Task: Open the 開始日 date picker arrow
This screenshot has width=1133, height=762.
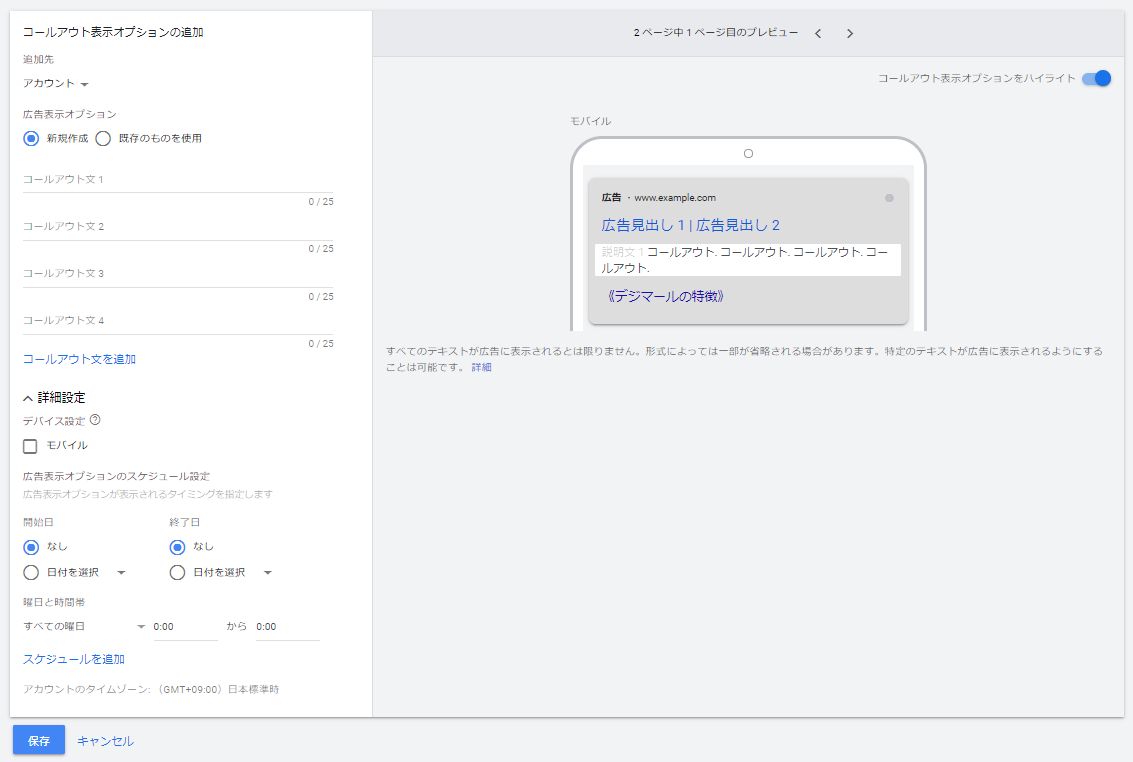Action: 121,573
